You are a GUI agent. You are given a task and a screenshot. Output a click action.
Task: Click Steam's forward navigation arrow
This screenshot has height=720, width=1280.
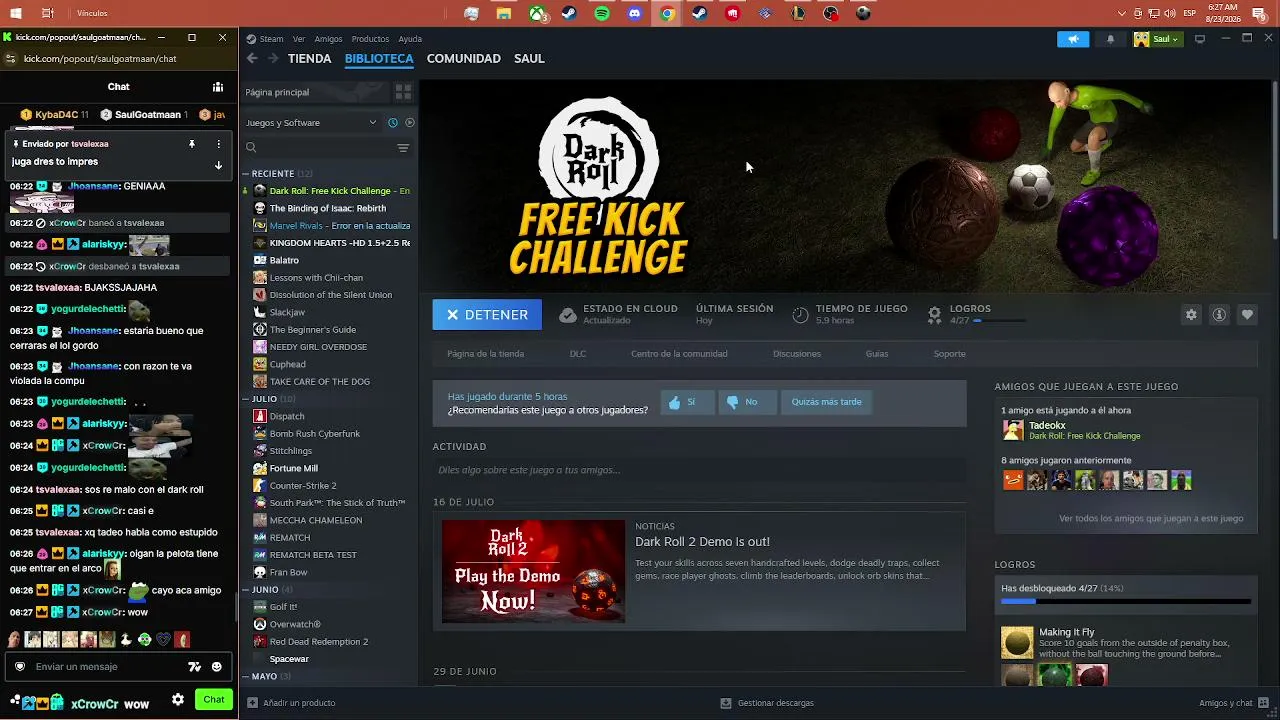[273, 58]
